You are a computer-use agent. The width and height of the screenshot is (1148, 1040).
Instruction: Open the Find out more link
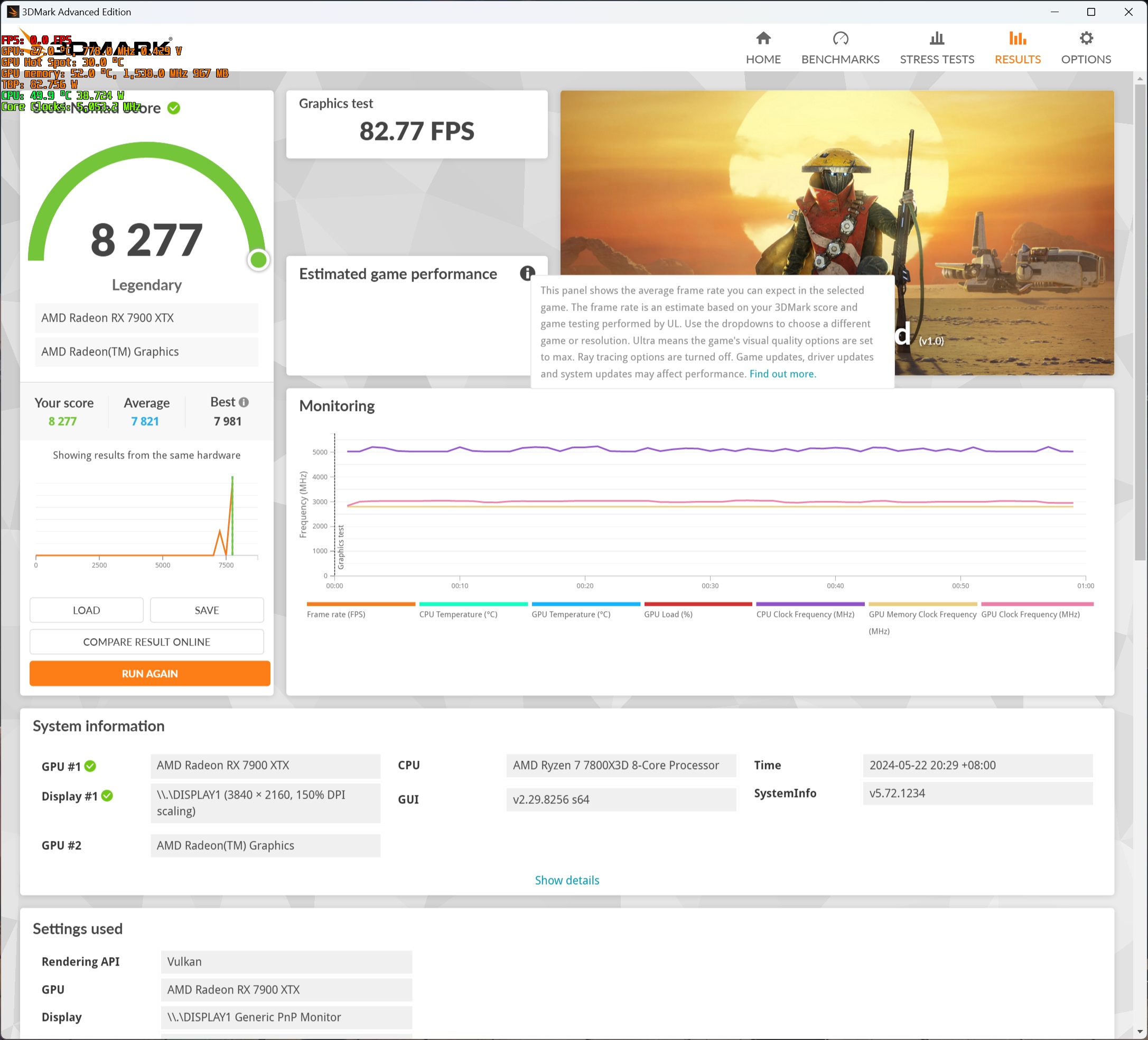[x=782, y=373]
